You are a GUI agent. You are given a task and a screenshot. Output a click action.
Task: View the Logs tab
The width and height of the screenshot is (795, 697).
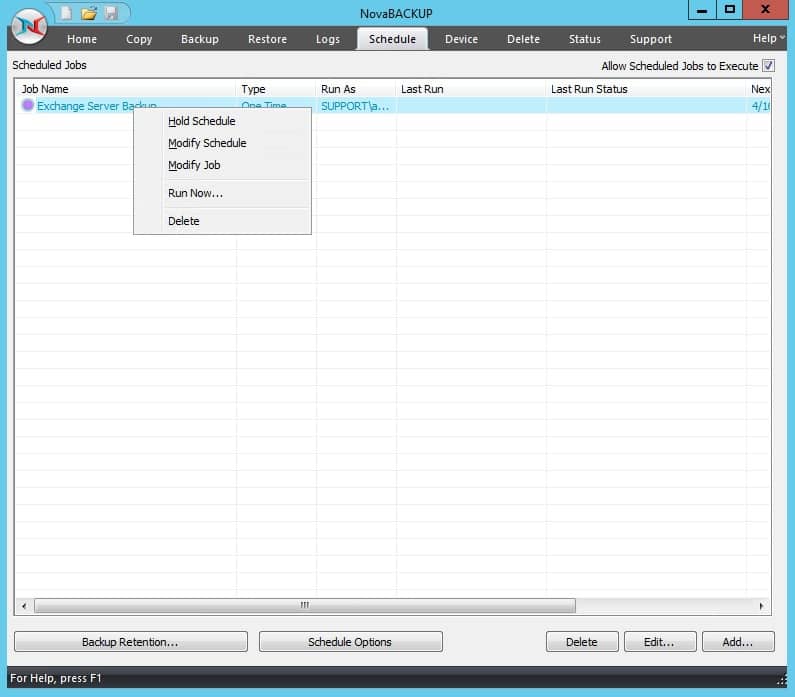coord(328,39)
